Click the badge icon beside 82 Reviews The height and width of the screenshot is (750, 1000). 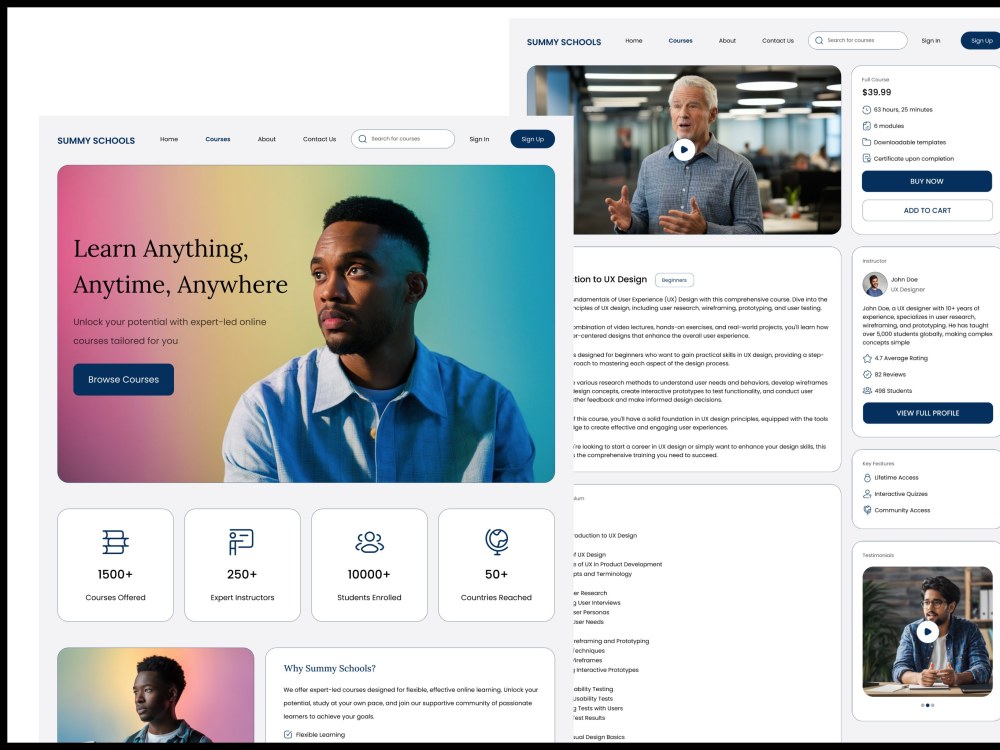(x=867, y=374)
